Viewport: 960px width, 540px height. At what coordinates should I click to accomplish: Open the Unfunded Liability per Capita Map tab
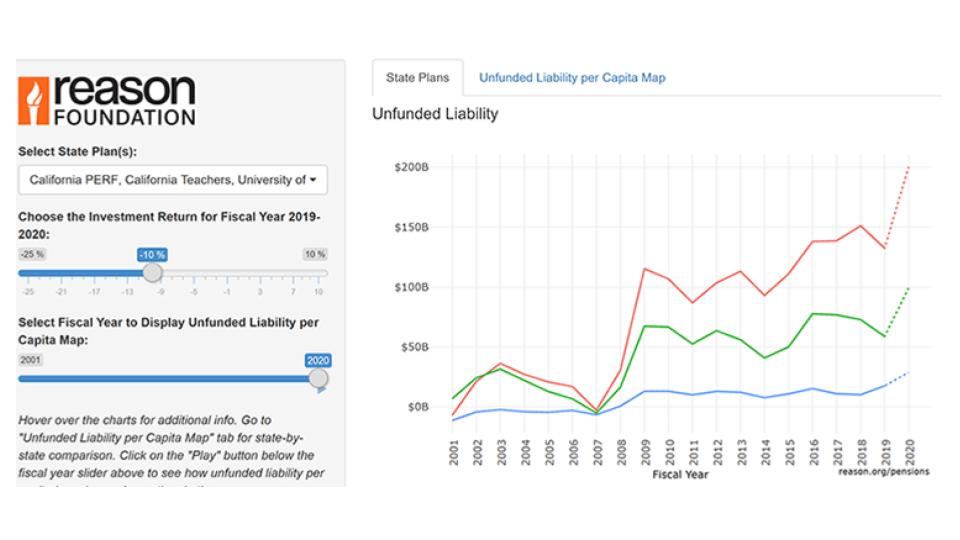(x=572, y=77)
